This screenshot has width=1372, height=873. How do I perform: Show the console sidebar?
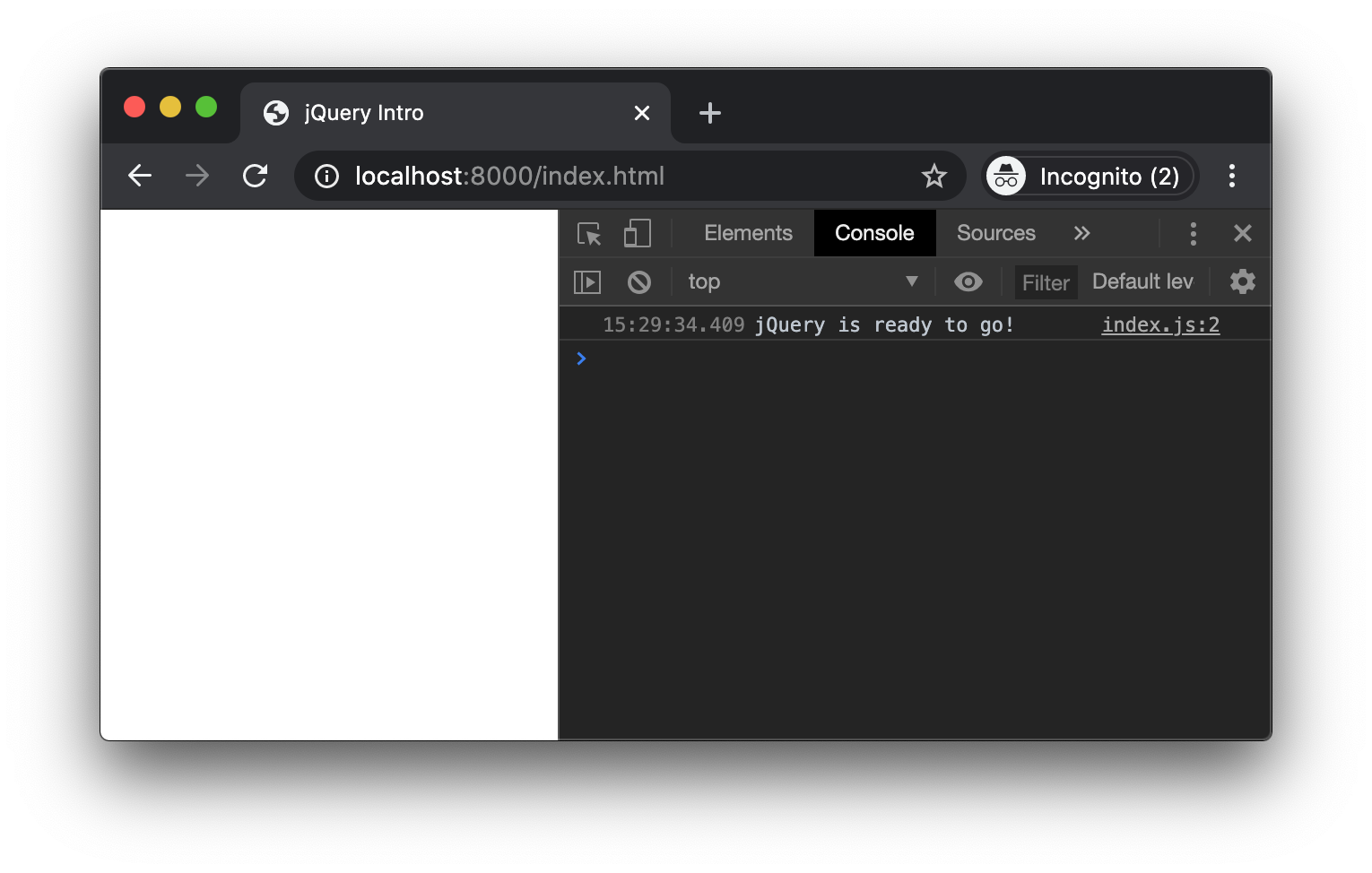click(588, 281)
